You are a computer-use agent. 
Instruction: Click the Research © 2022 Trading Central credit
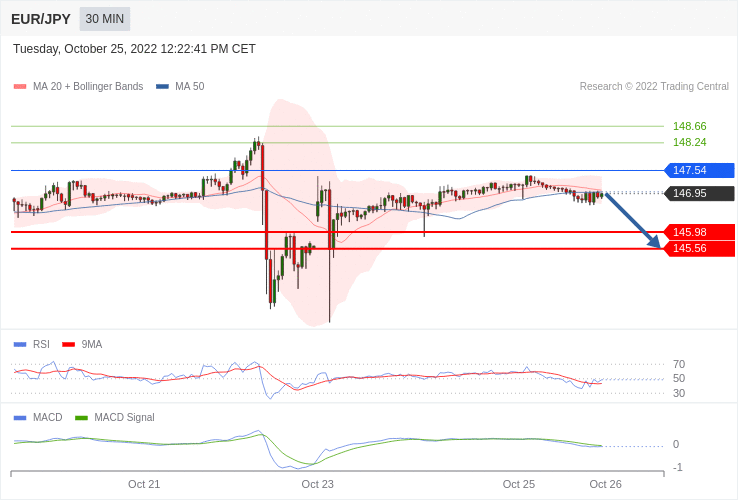654,87
